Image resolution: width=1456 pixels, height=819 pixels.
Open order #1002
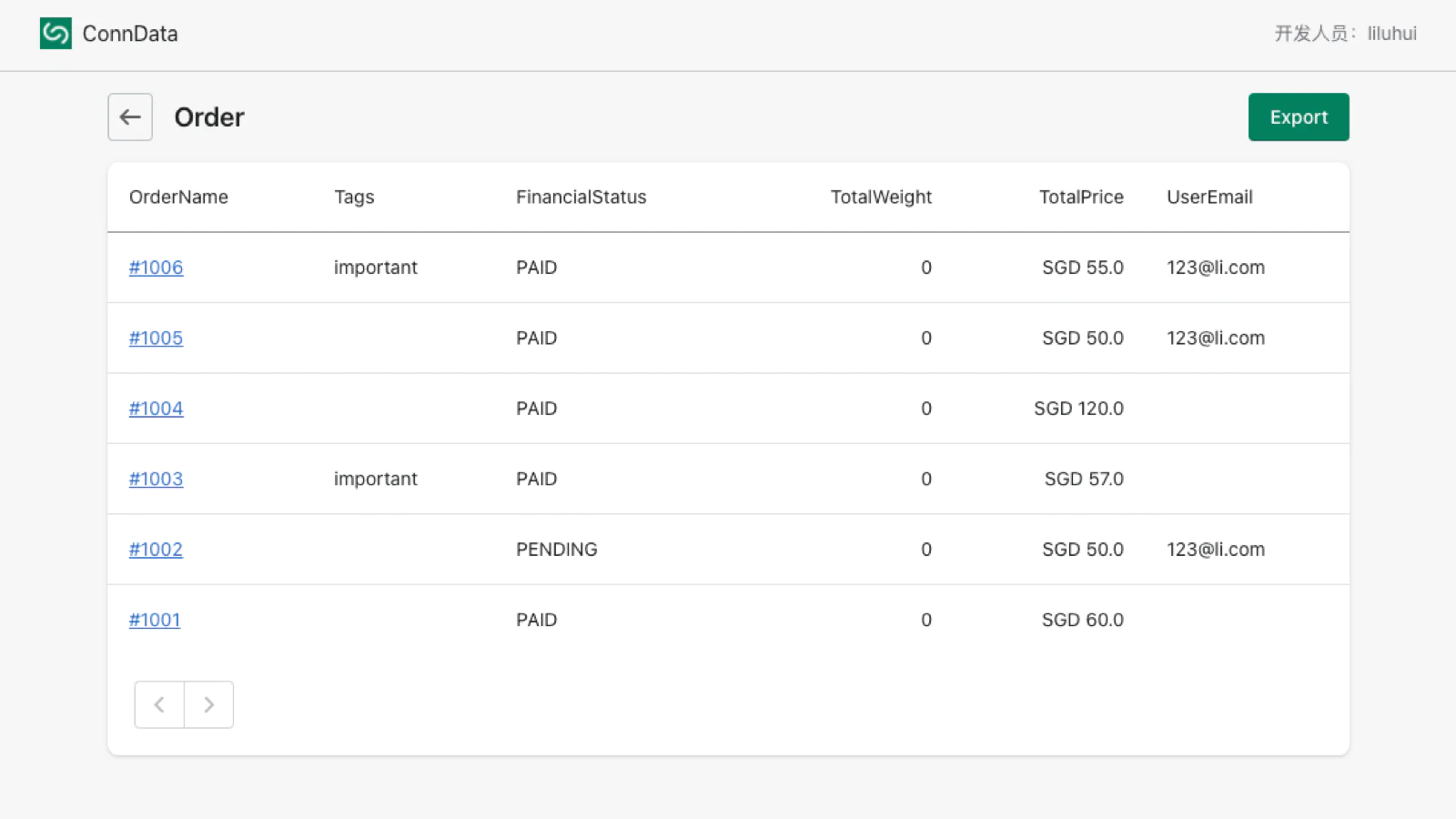click(156, 550)
